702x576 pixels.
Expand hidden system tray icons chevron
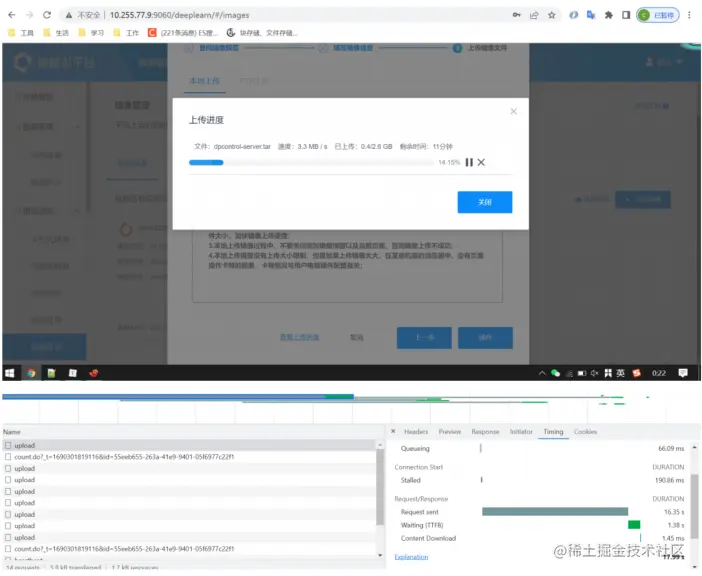click(x=542, y=373)
